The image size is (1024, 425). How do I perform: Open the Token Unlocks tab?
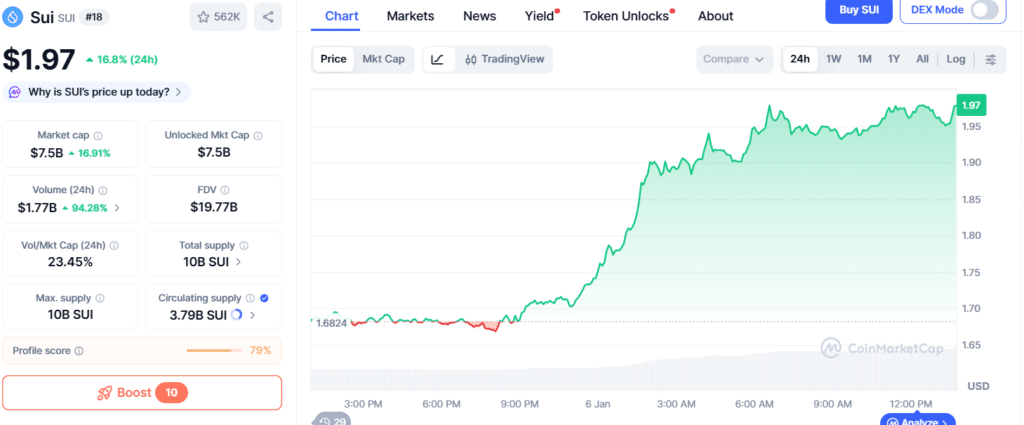click(627, 16)
